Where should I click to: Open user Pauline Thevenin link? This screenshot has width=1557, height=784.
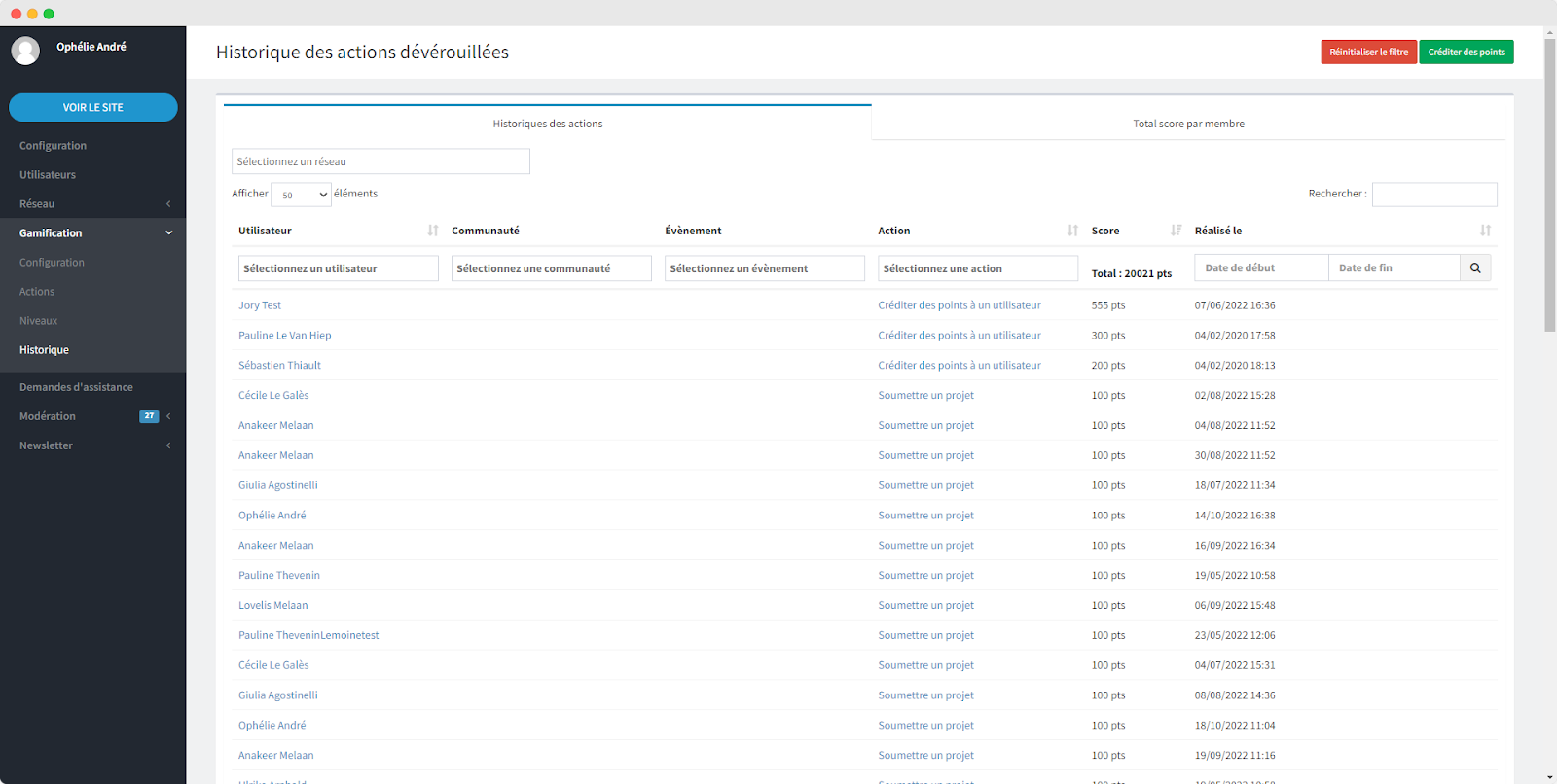pyautogui.click(x=279, y=576)
